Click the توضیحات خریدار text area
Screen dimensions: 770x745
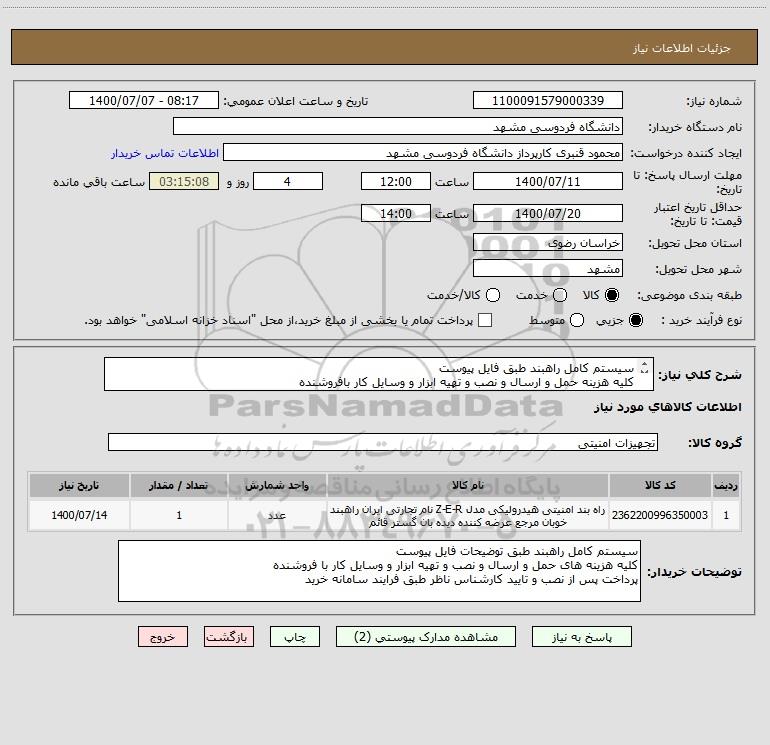(379, 571)
